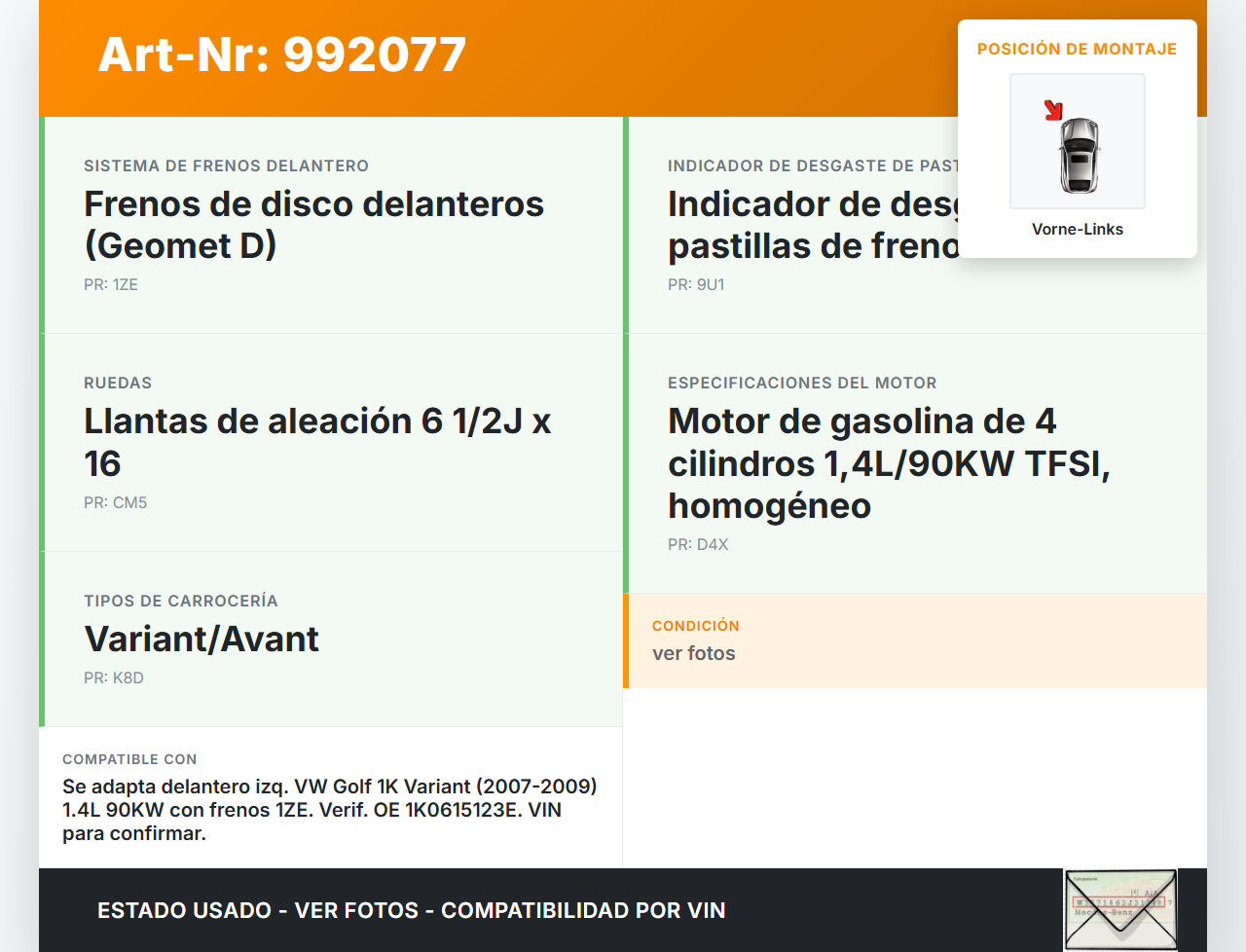Click the Art-Nr: 992077 heading
This screenshot has width=1246, height=952.
(x=282, y=55)
